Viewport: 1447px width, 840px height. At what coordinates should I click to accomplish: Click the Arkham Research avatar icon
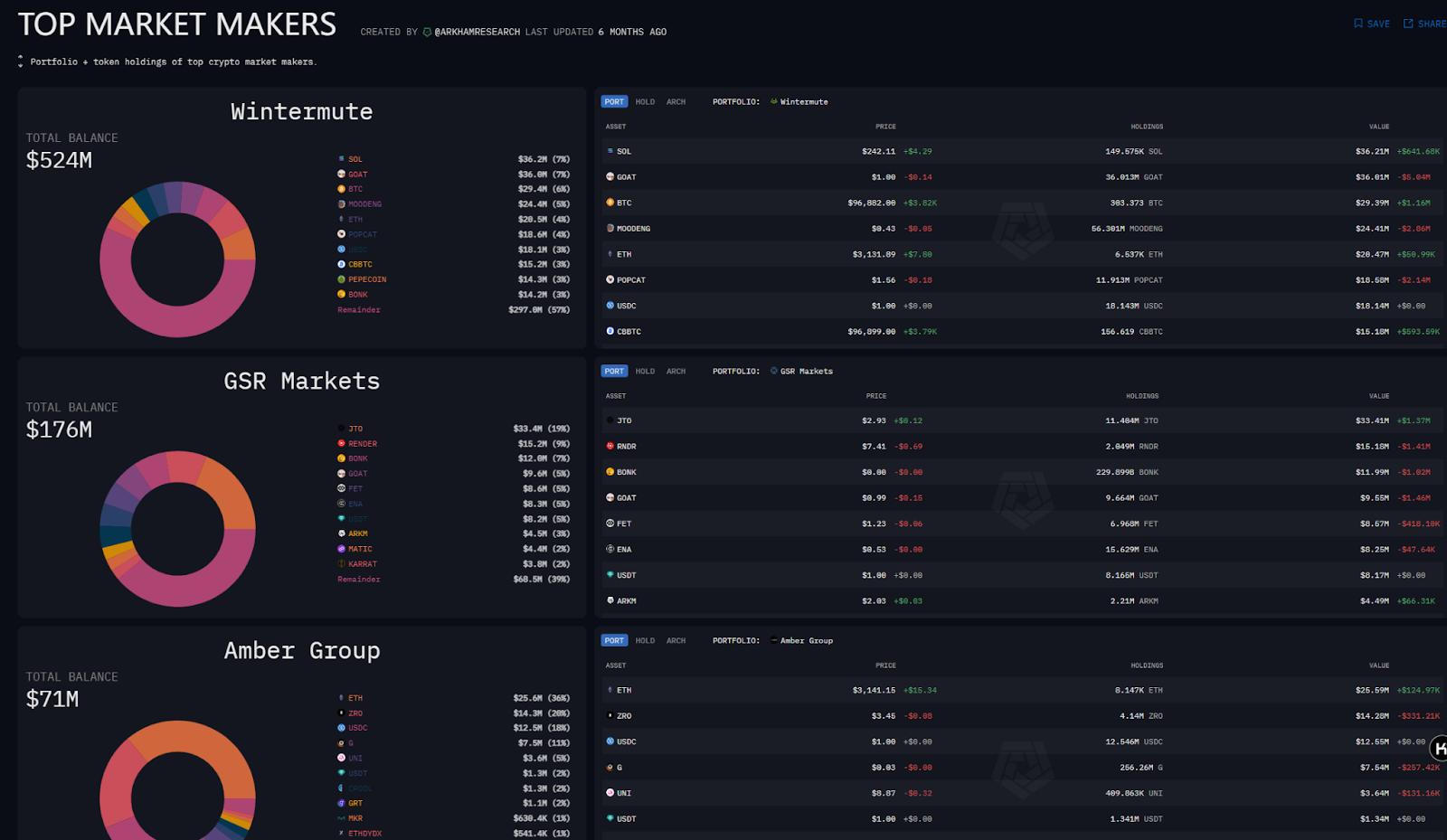[x=427, y=32]
